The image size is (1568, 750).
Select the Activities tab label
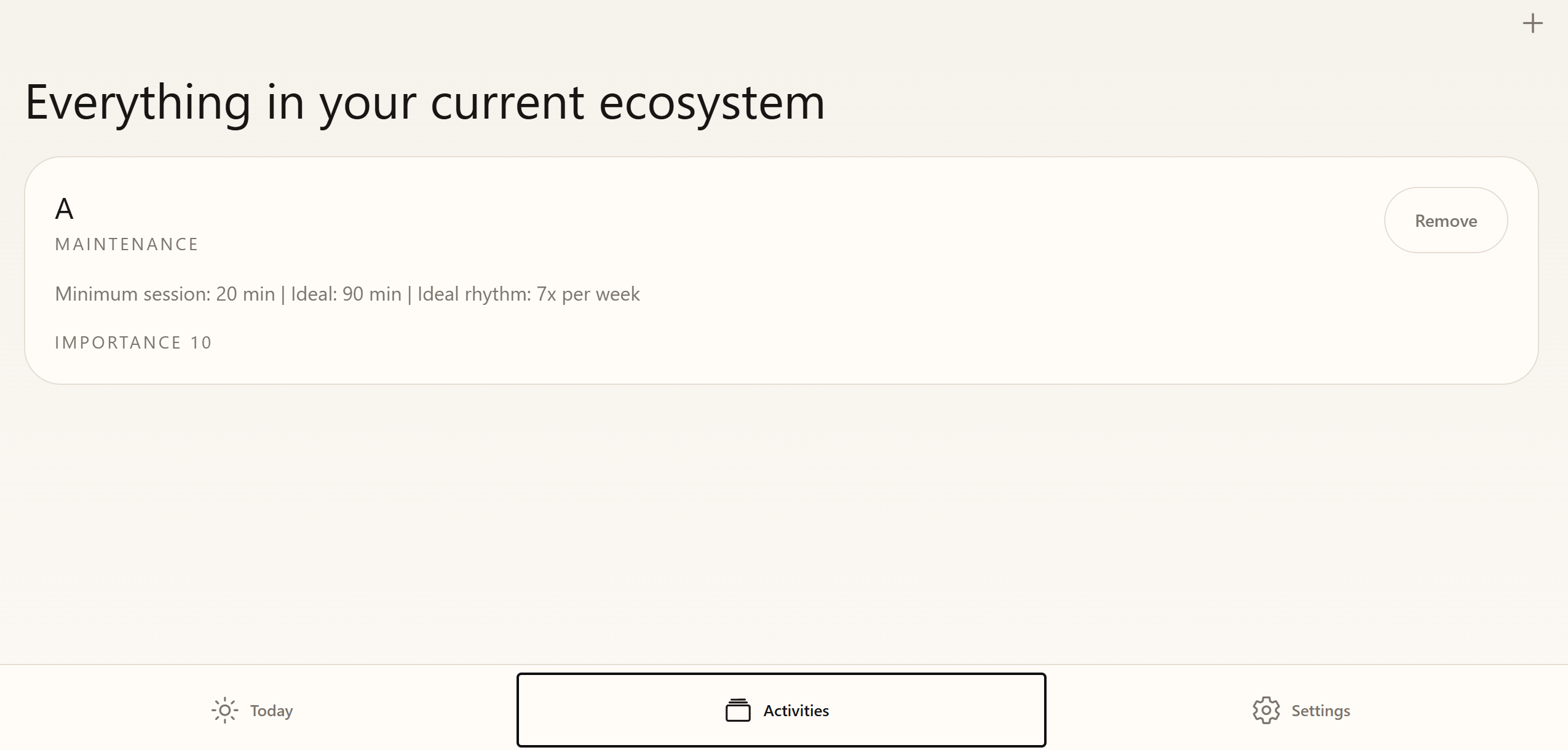[x=796, y=711]
